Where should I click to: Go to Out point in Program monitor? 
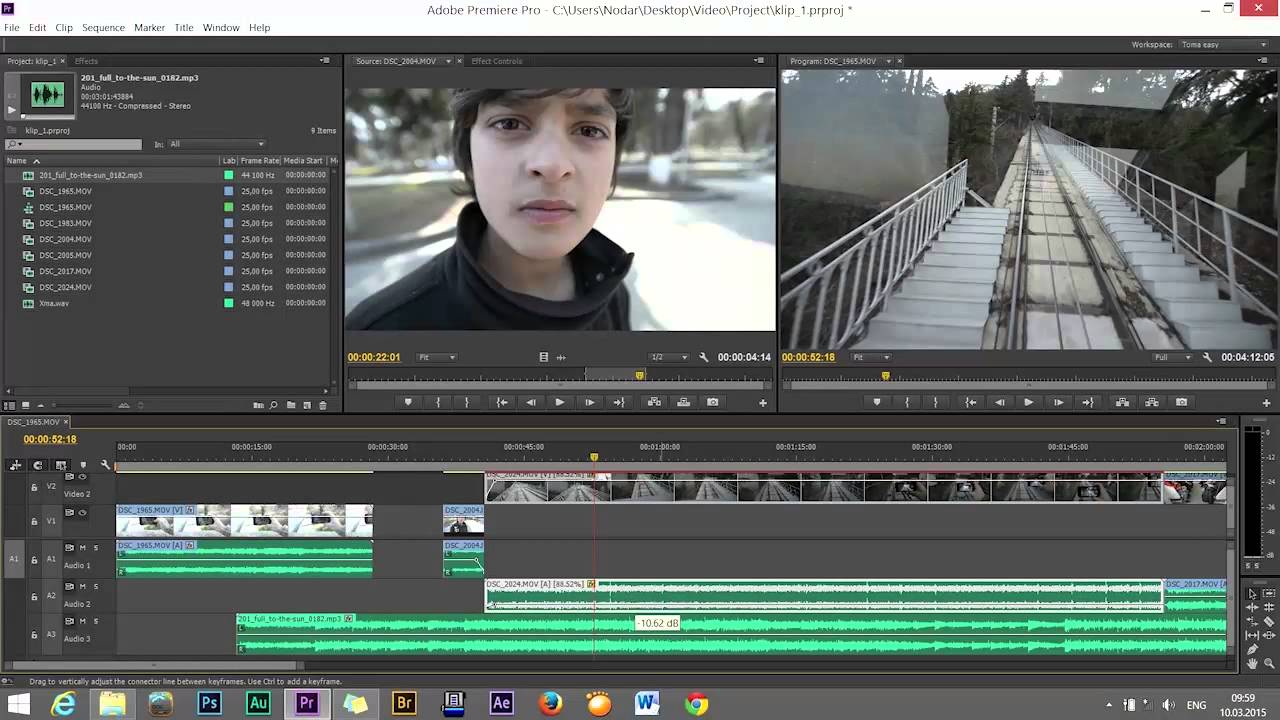coord(1088,402)
